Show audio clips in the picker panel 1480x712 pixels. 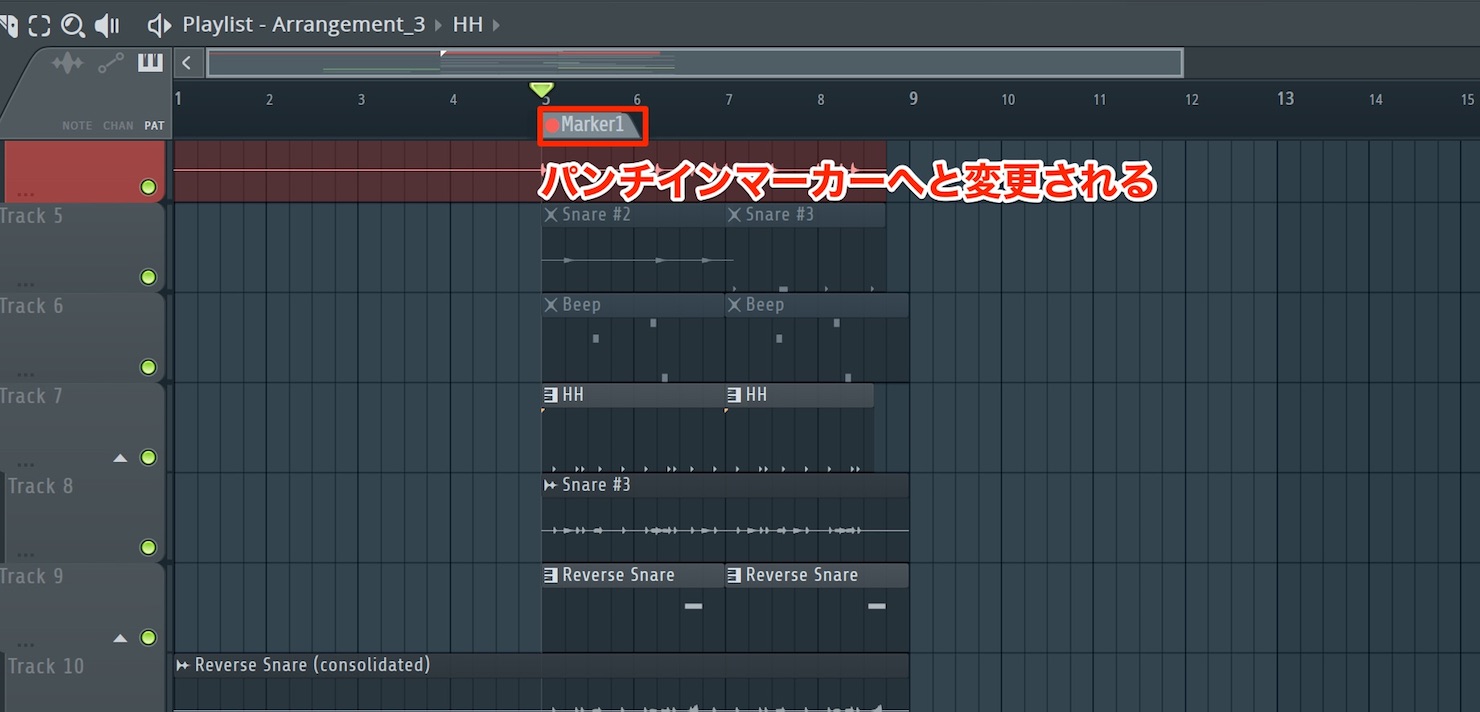(x=67, y=64)
